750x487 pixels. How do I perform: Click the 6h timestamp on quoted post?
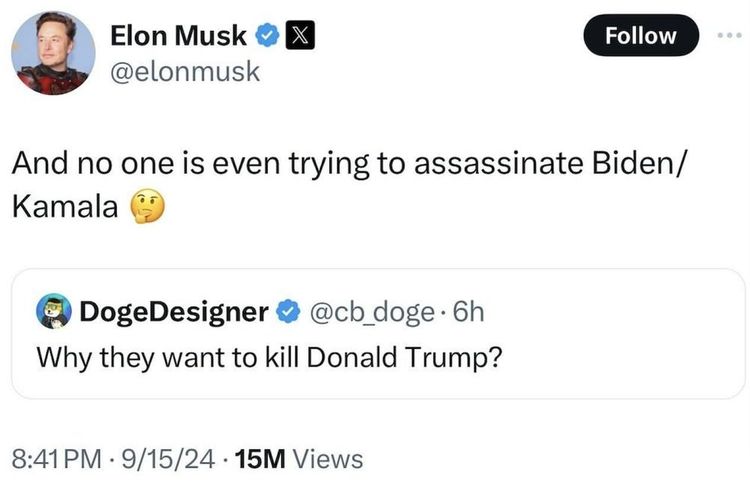click(467, 312)
